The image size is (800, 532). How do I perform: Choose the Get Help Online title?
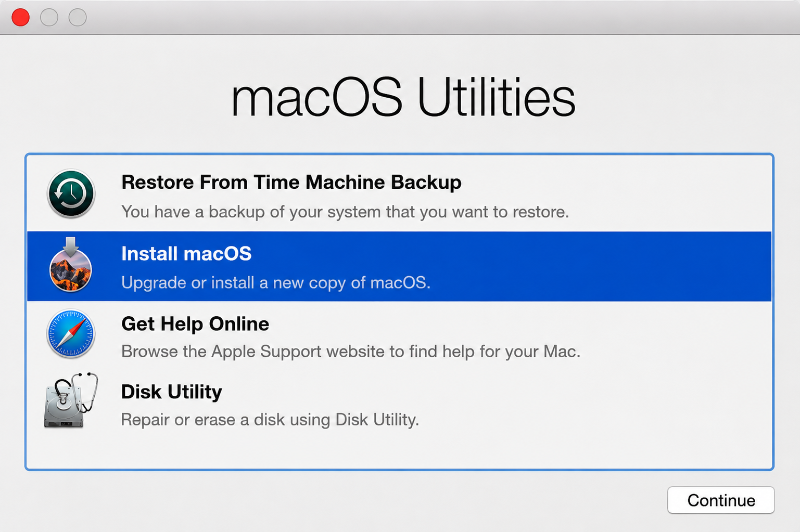click(195, 324)
